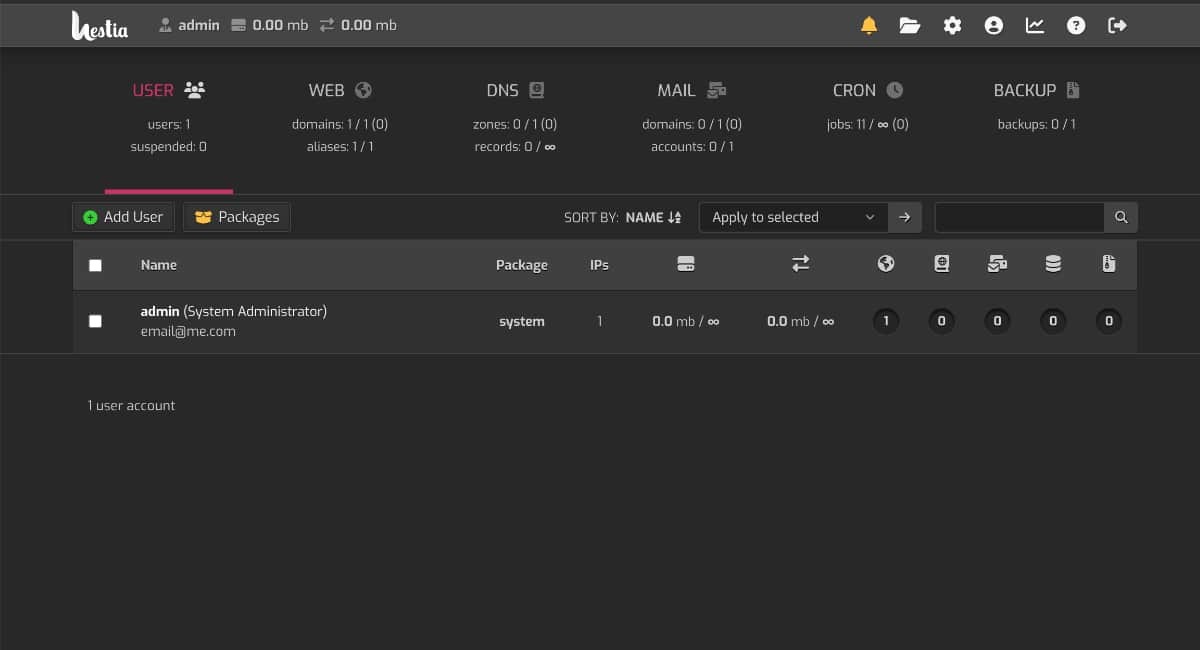The width and height of the screenshot is (1200, 650).
Task: Tick the select-all checkbox in header
Action: click(x=95, y=265)
